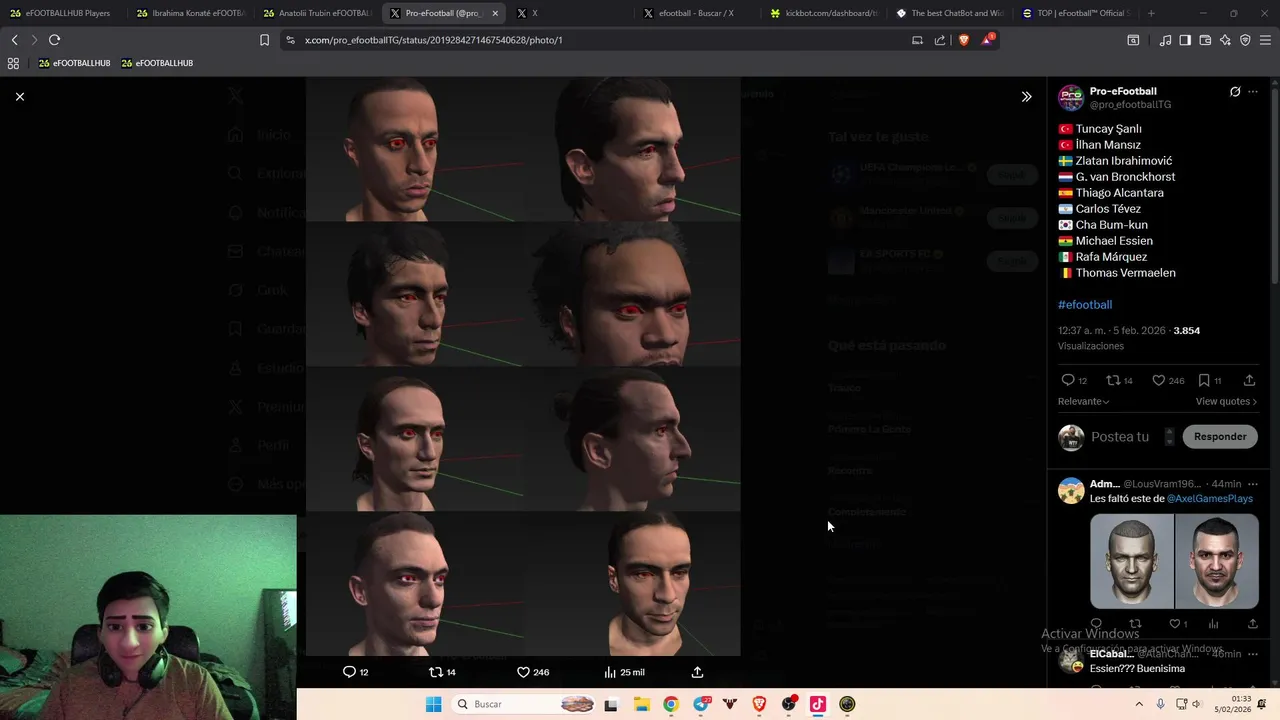Open the music notes toolbar icon
This screenshot has width=1280, height=720.
tap(1165, 40)
